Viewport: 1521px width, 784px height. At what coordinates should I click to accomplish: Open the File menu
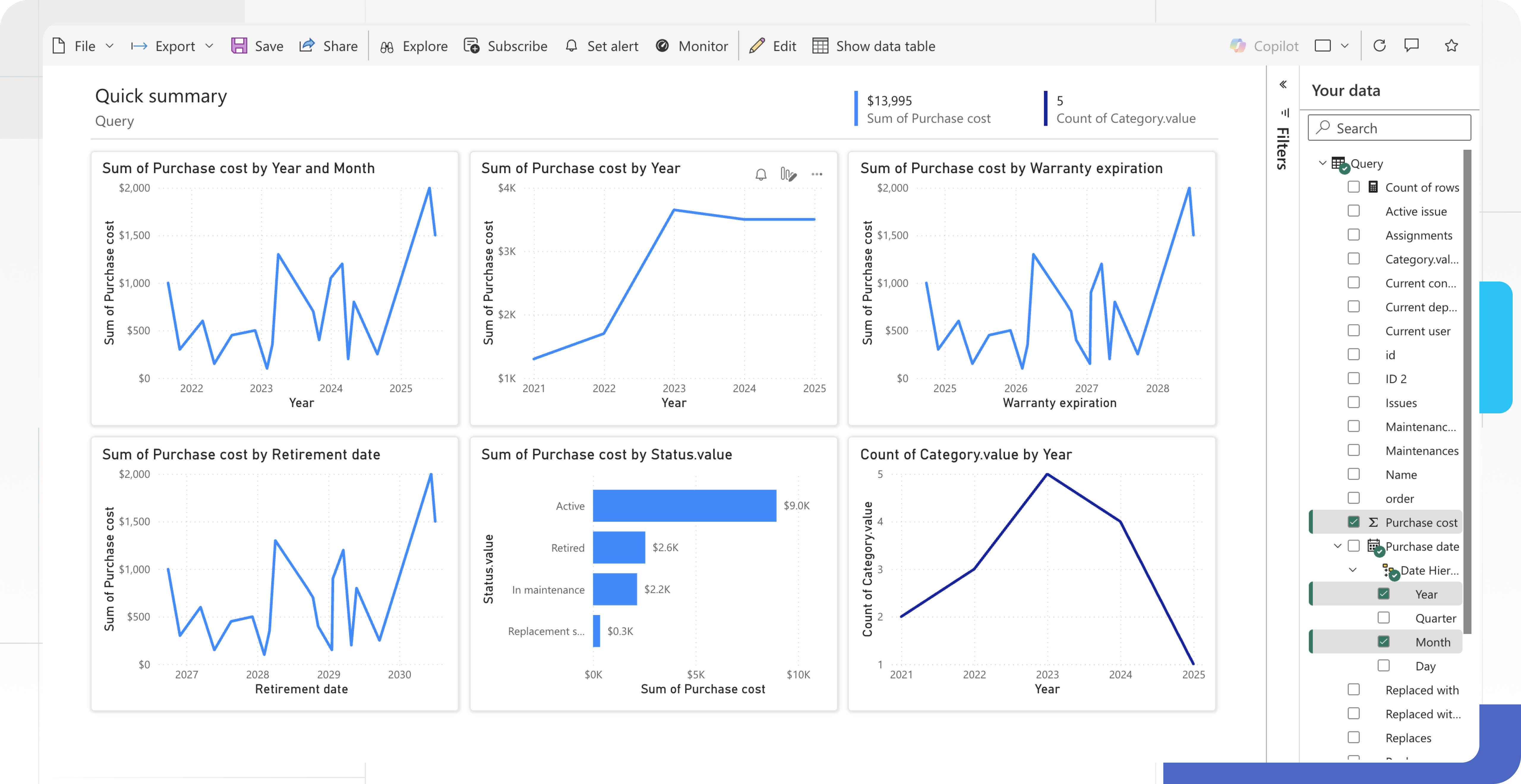(82, 46)
